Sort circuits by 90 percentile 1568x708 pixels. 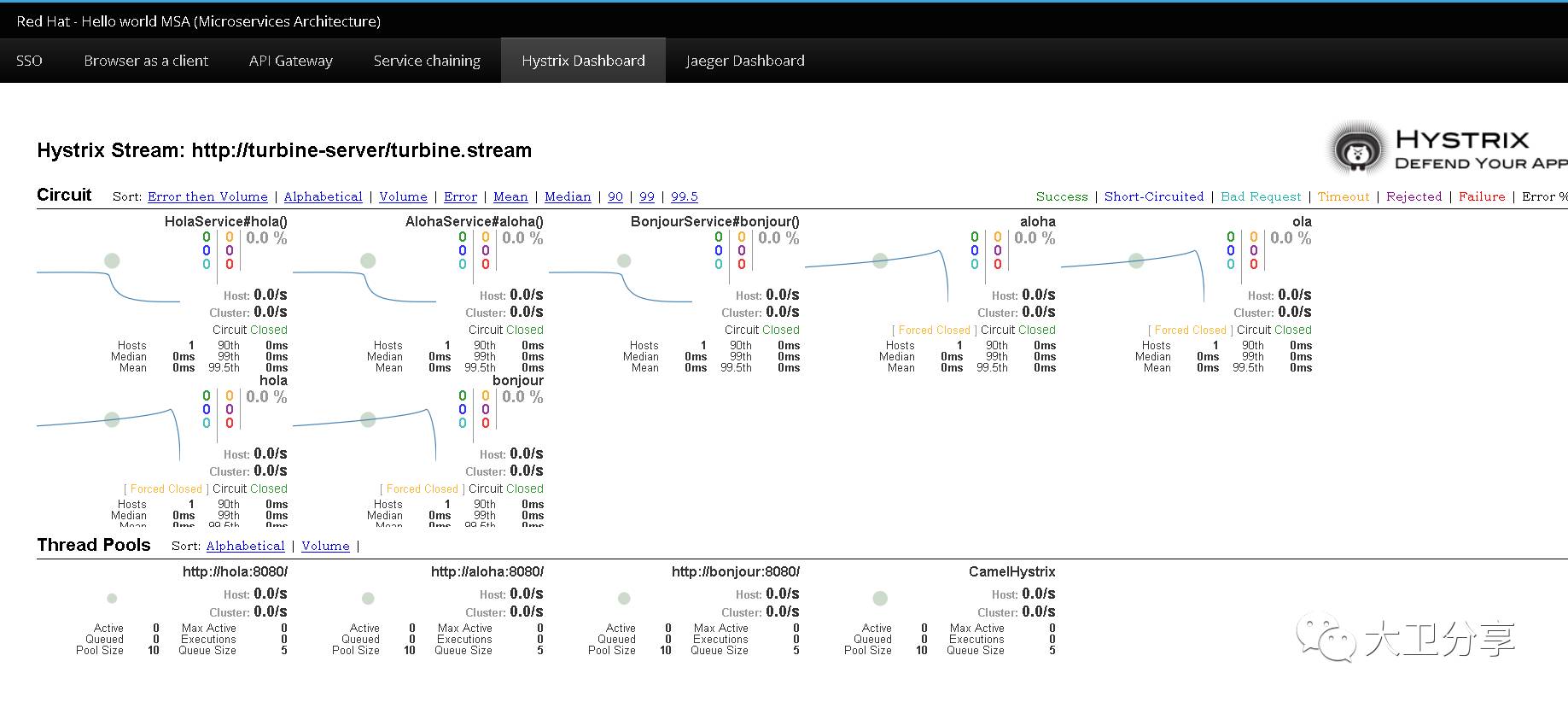pyautogui.click(x=615, y=196)
